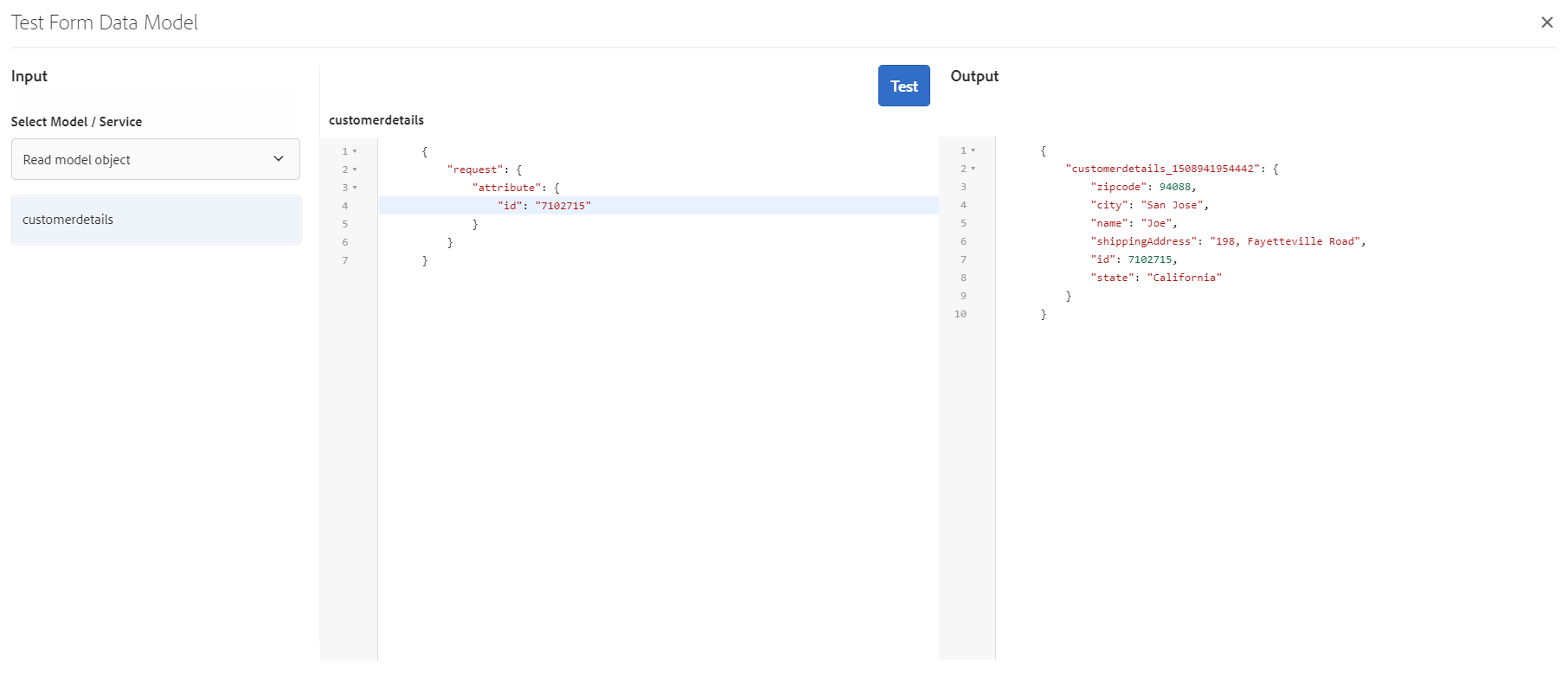Click the output "id": 7102715 line
Viewport: 1568px width, 697px height.
[x=1134, y=259]
